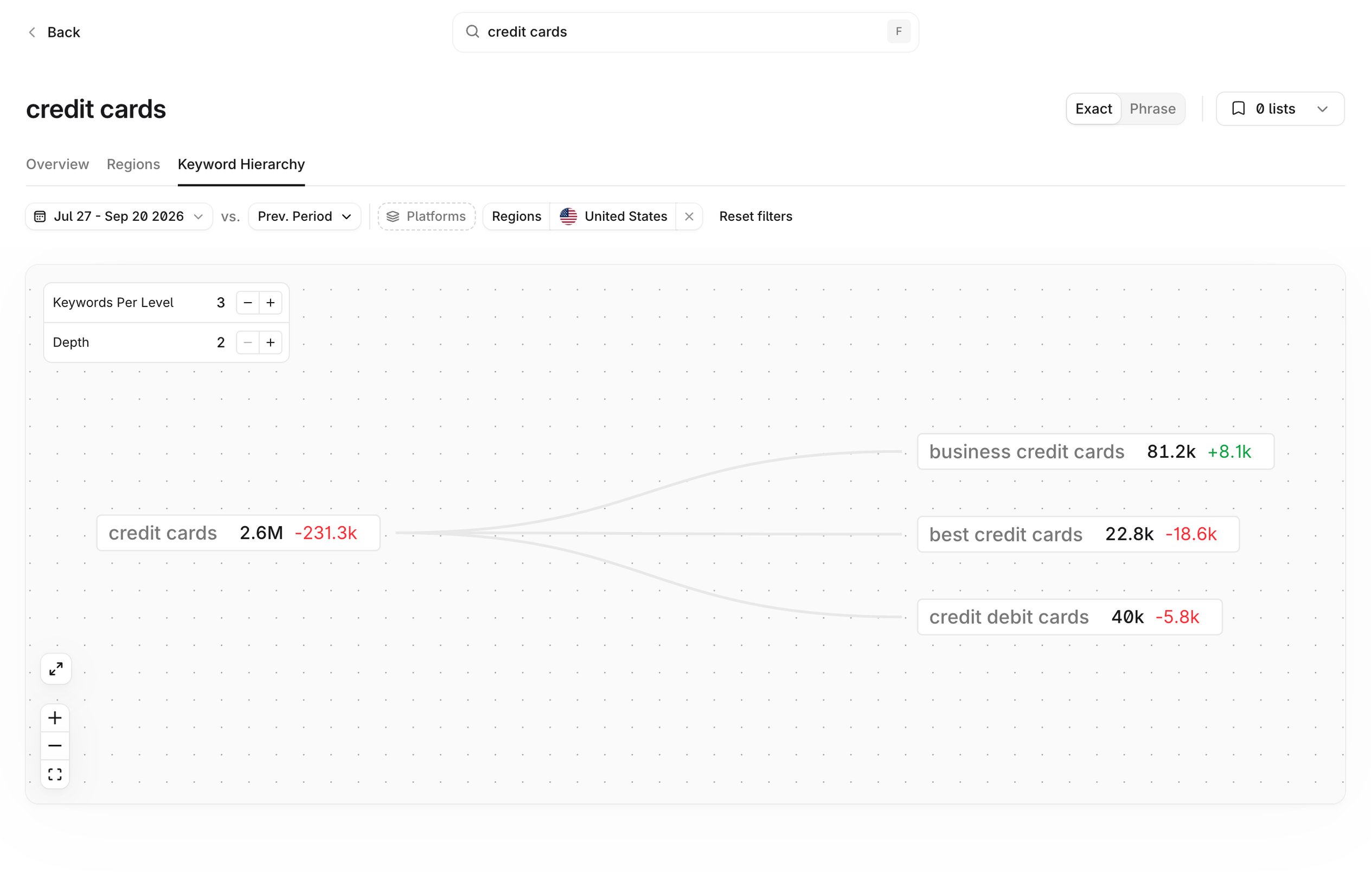Viewport: 1372px width, 881px height.
Task: Open the Overview tab
Action: pos(57,164)
